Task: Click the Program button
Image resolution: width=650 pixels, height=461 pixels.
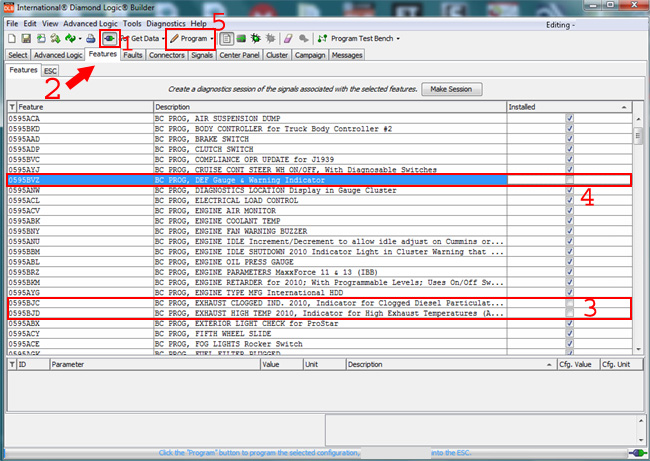Action: [189, 39]
